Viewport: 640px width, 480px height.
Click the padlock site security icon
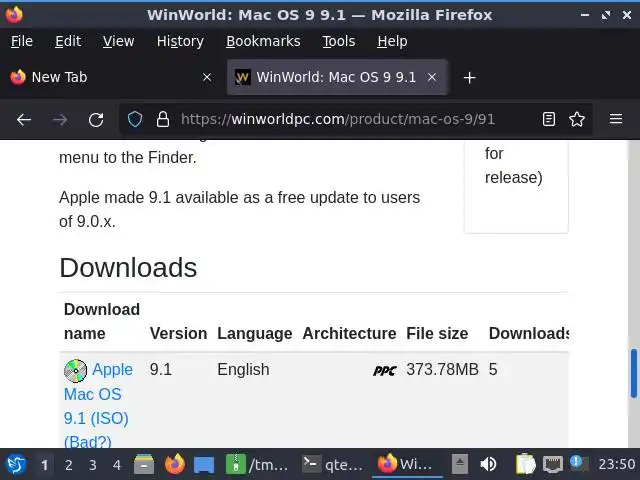(x=163, y=120)
